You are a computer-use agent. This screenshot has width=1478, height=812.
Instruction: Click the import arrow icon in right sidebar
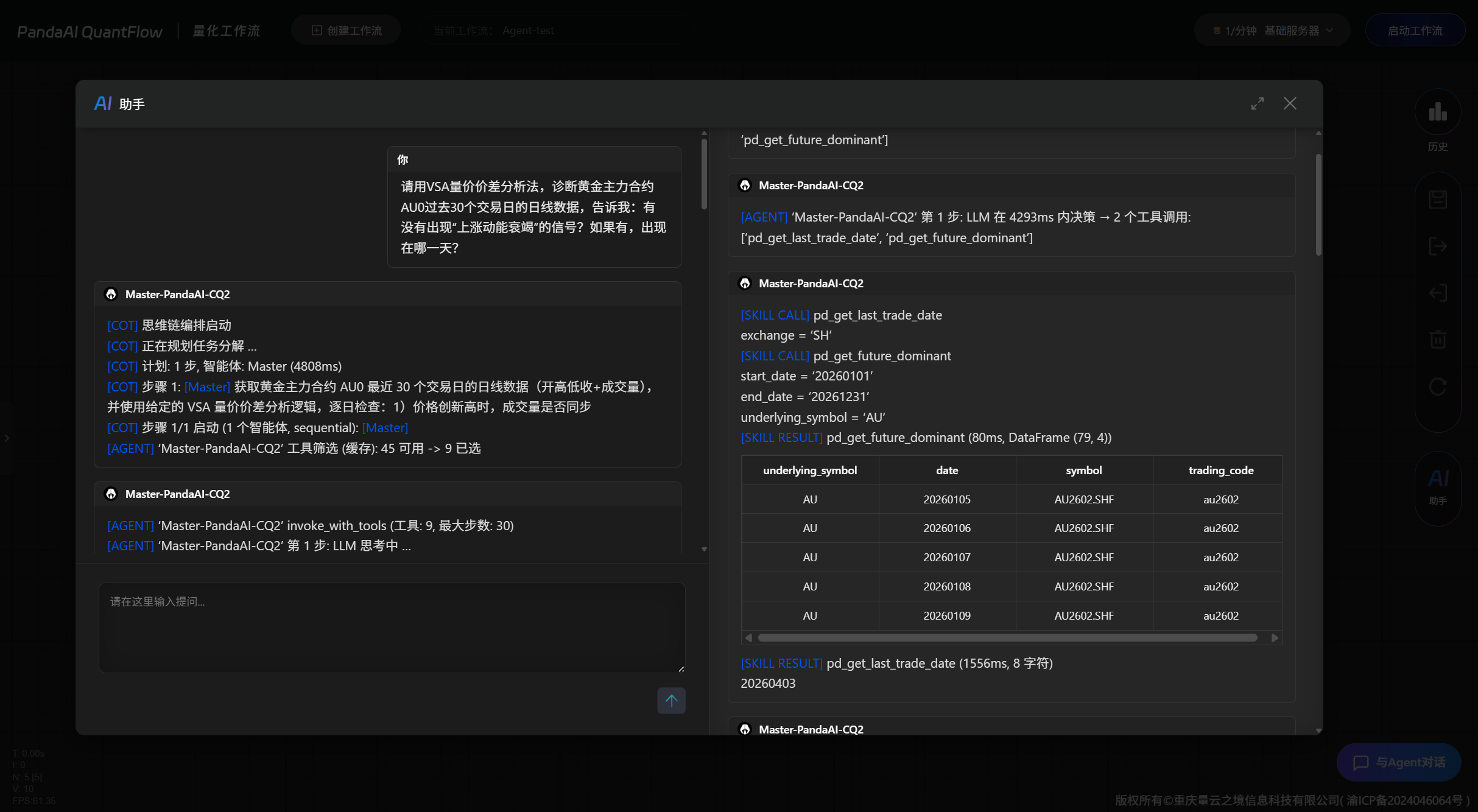pyautogui.click(x=1438, y=293)
